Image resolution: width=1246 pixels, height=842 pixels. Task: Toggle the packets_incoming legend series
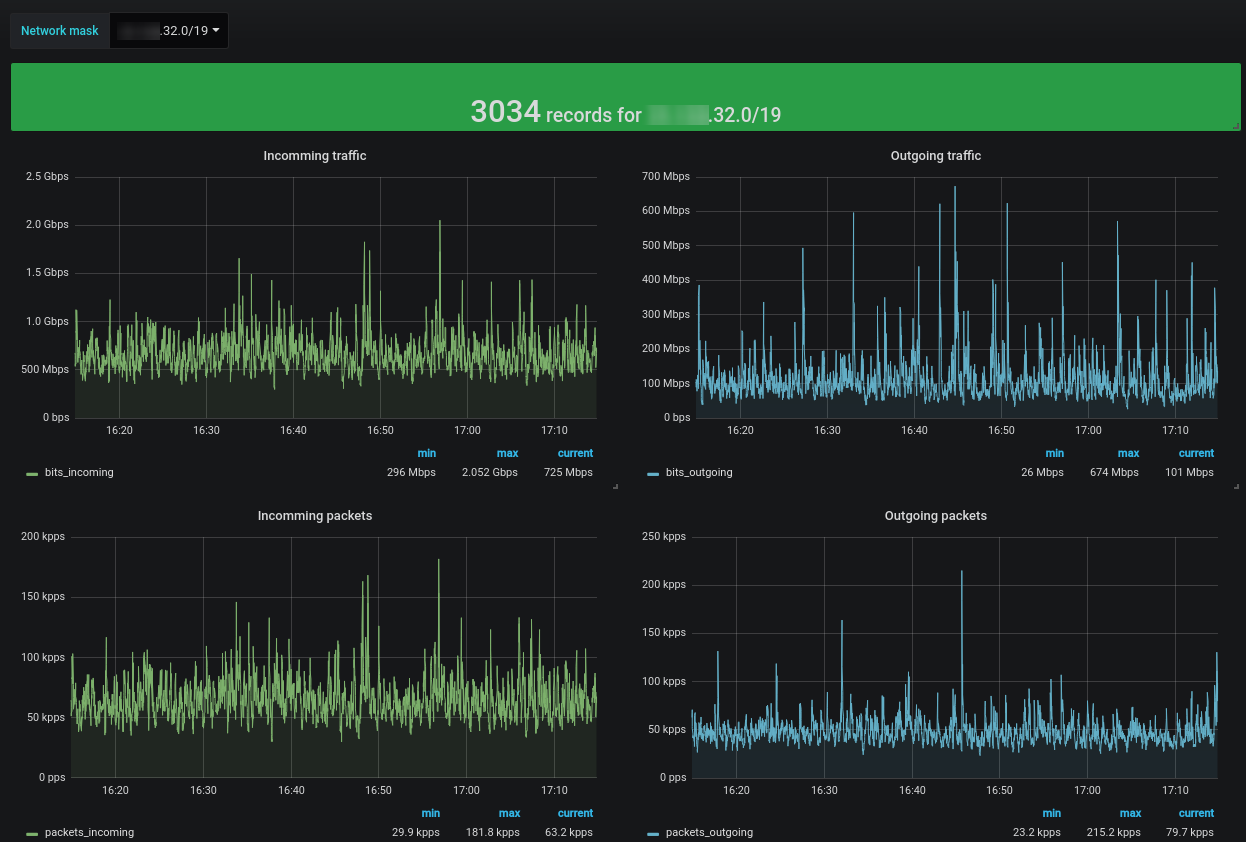point(90,832)
